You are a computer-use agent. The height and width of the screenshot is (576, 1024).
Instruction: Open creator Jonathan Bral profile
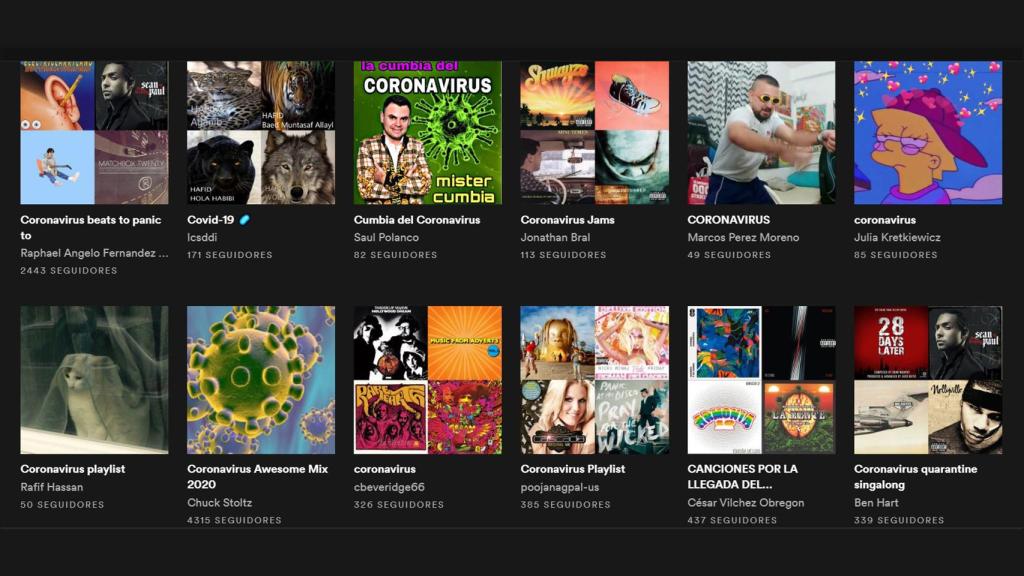pyautogui.click(x=555, y=238)
